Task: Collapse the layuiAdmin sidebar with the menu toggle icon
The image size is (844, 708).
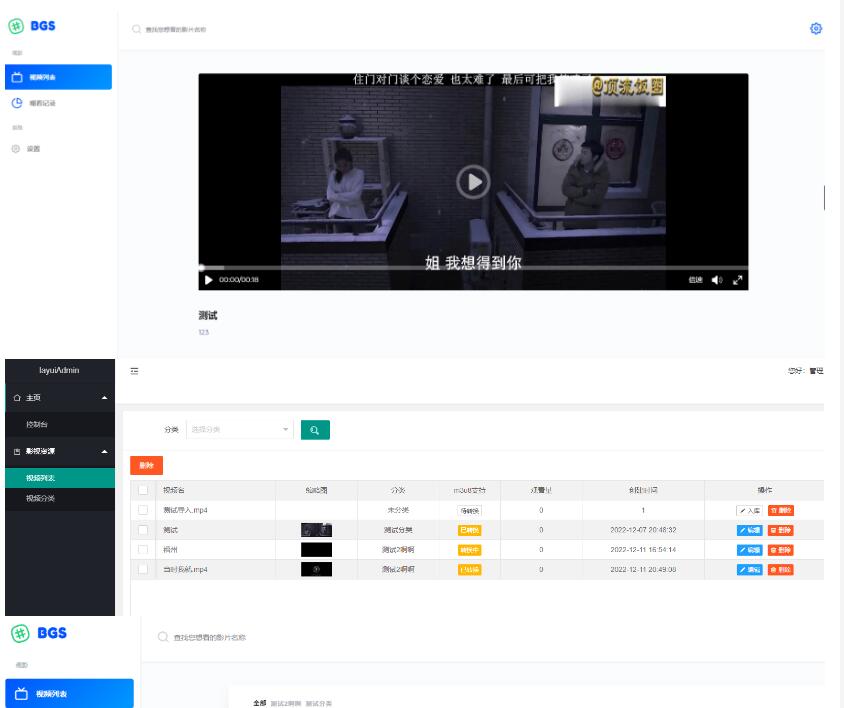Action: tap(134, 371)
